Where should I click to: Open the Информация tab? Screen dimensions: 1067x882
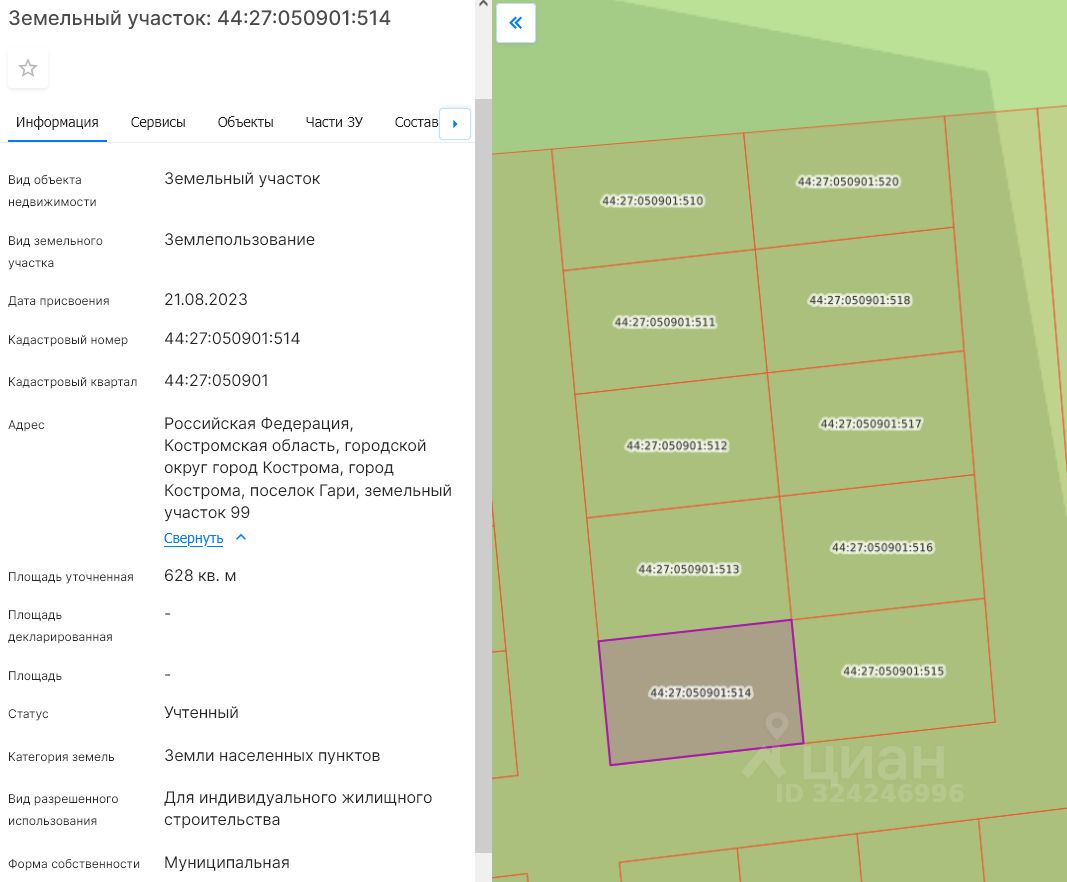tap(57, 122)
